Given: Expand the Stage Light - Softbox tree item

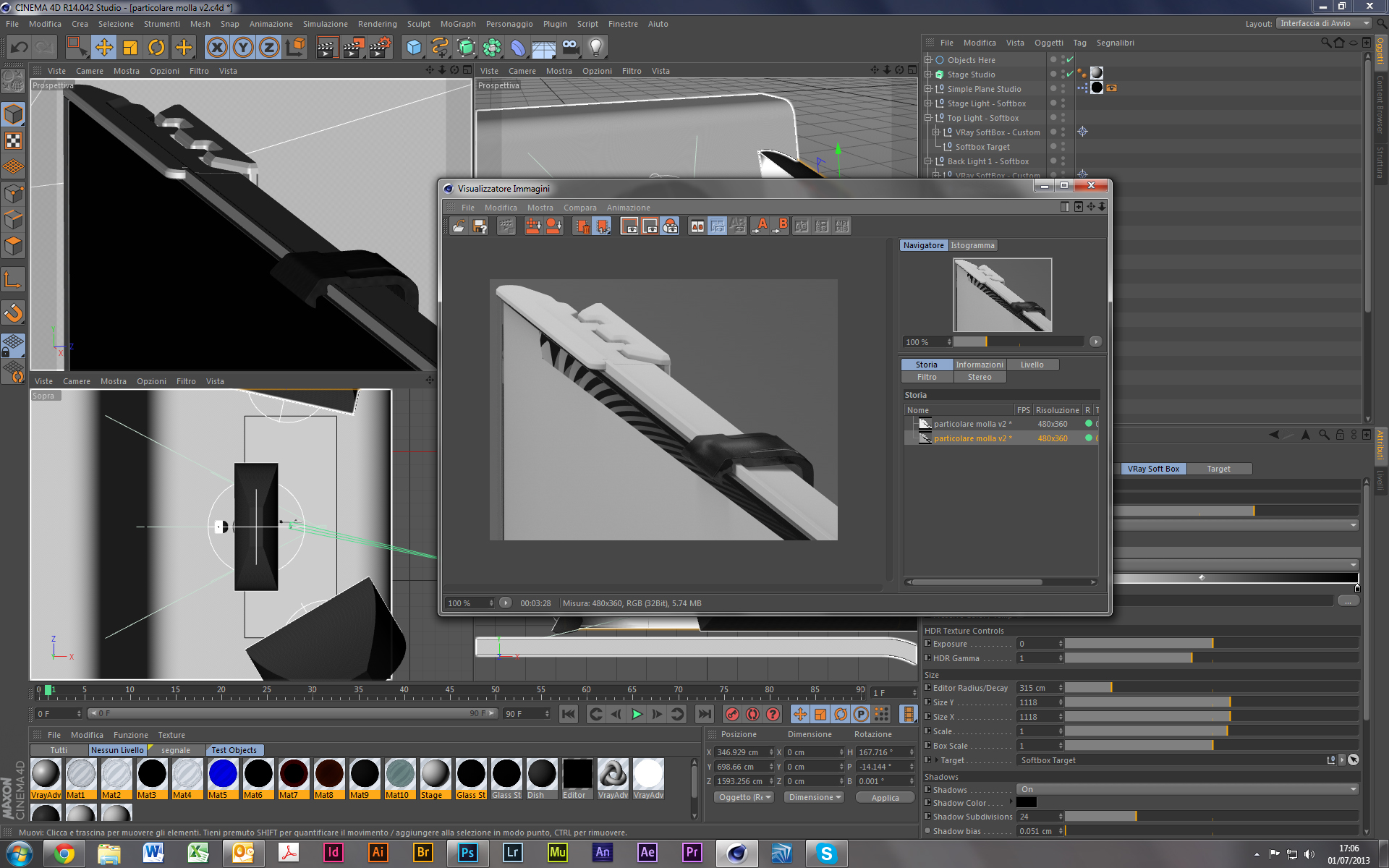Looking at the screenshot, I should 928,103.
